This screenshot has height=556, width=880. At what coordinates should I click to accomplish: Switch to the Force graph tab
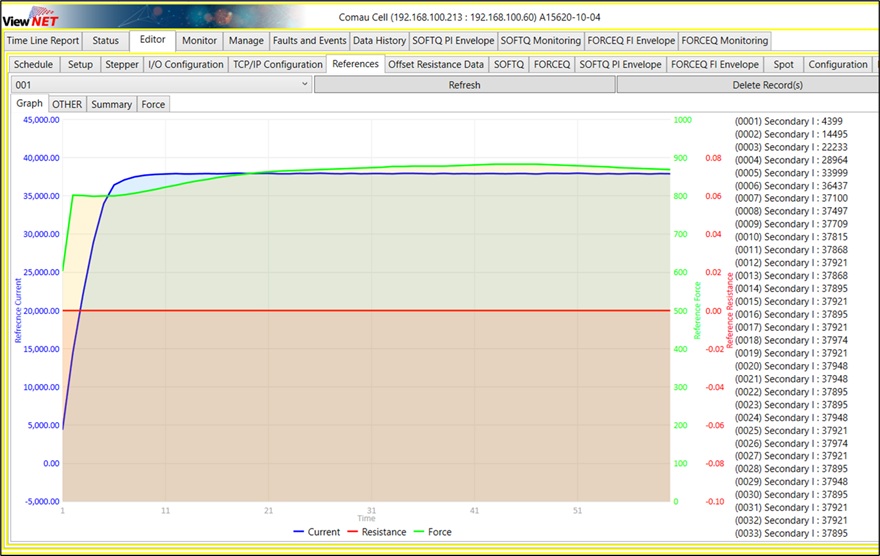[153, 104]
